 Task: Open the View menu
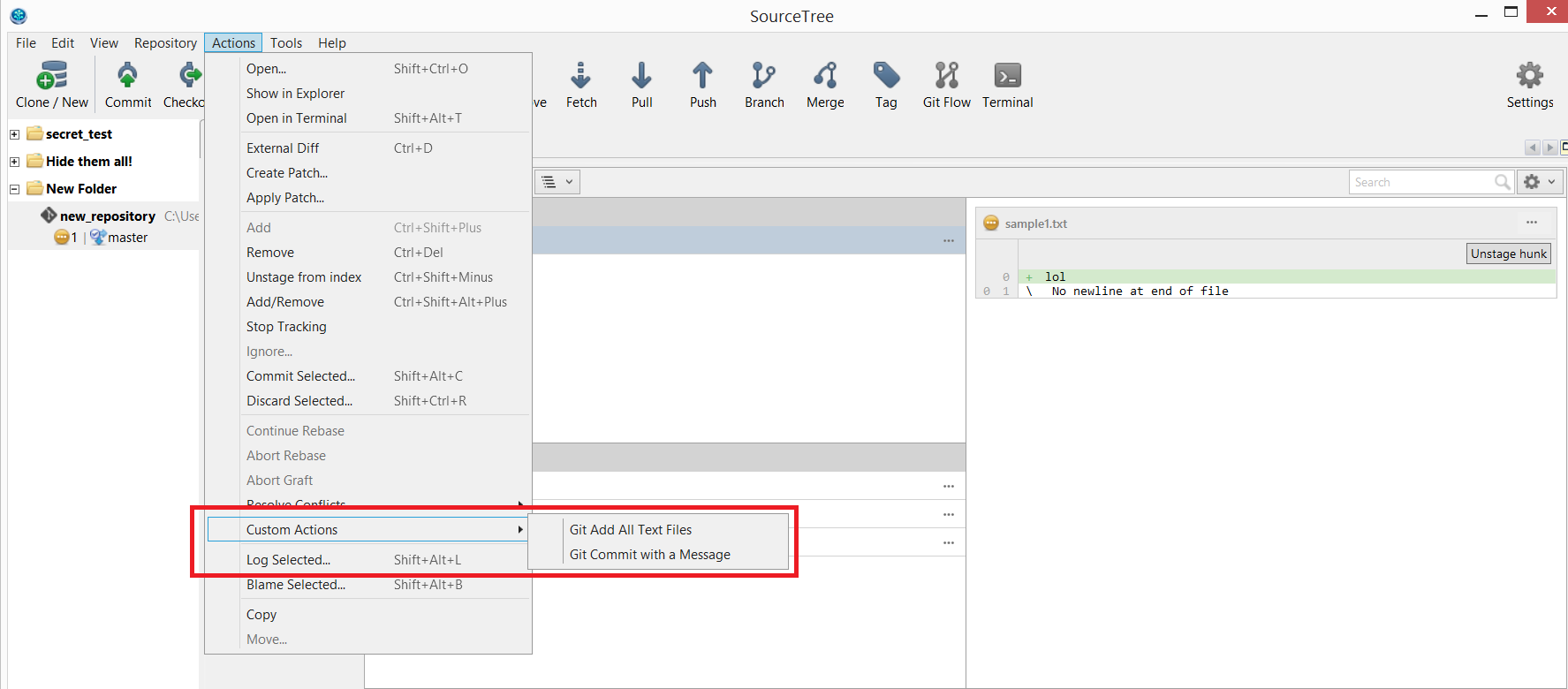pyautogui.click(x=103, y=42)
